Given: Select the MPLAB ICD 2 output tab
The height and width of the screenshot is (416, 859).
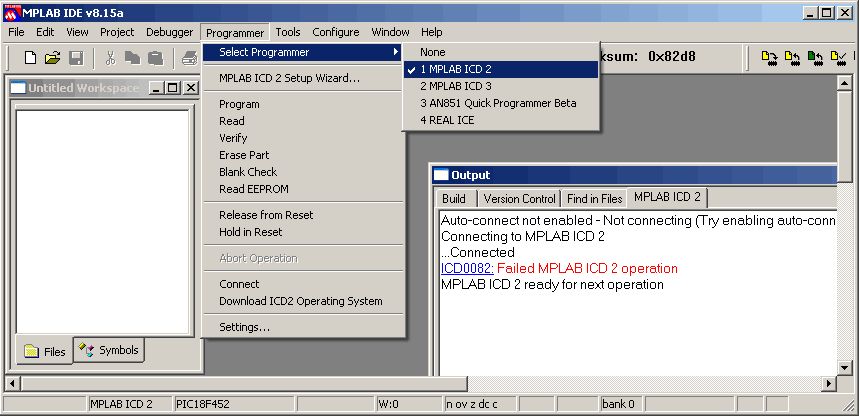Looking at the screenshot, I should 667,197.
